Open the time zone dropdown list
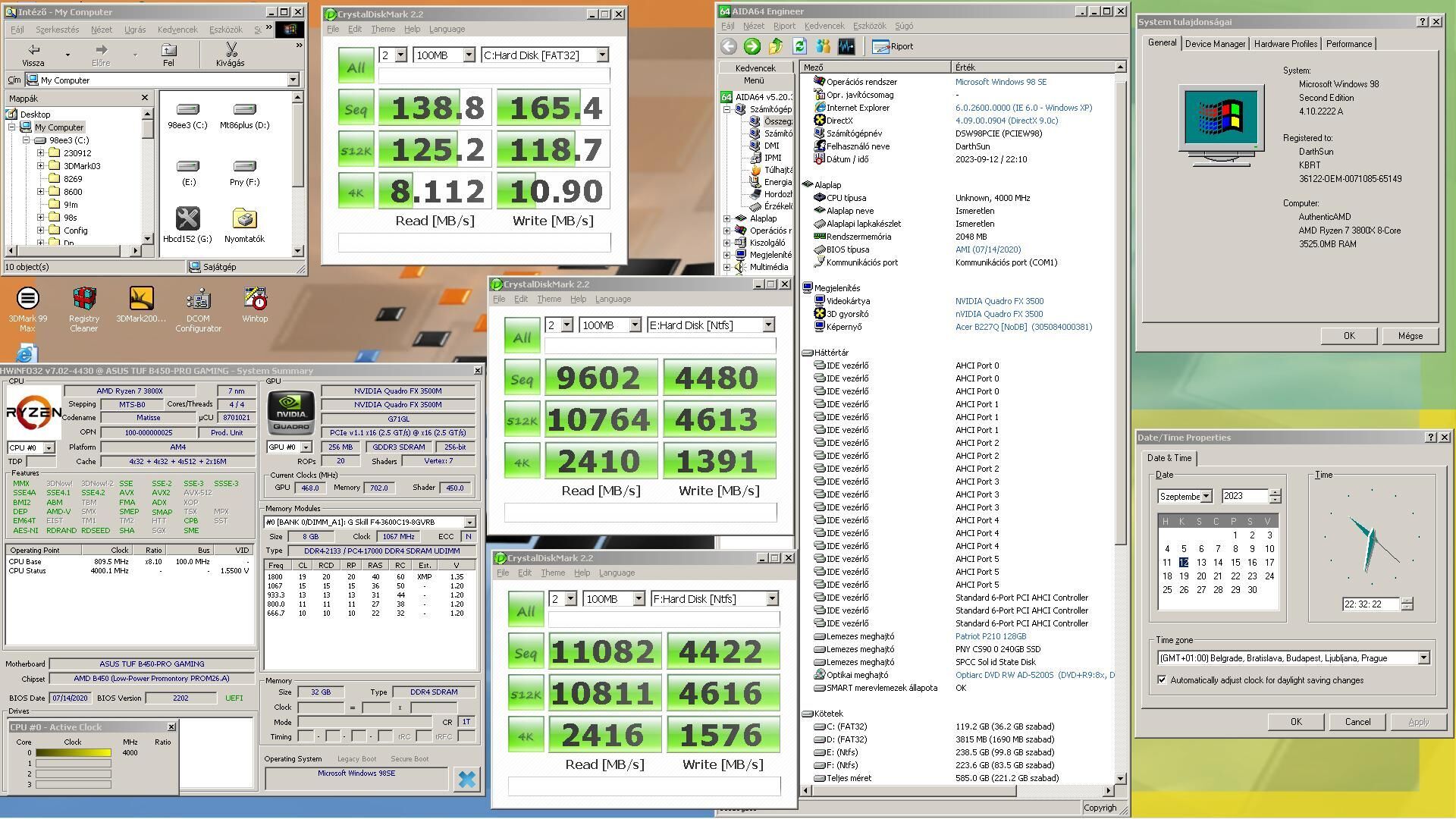Viewport: 1456px width, 819px height. 1423,658
